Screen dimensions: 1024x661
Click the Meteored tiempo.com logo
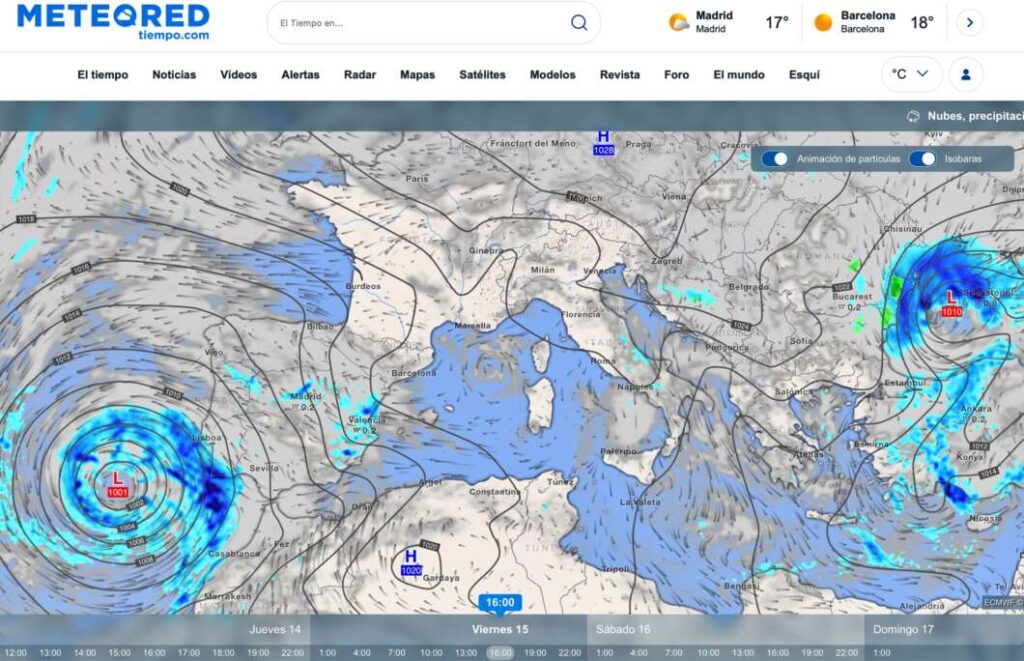tap(114, 21)
